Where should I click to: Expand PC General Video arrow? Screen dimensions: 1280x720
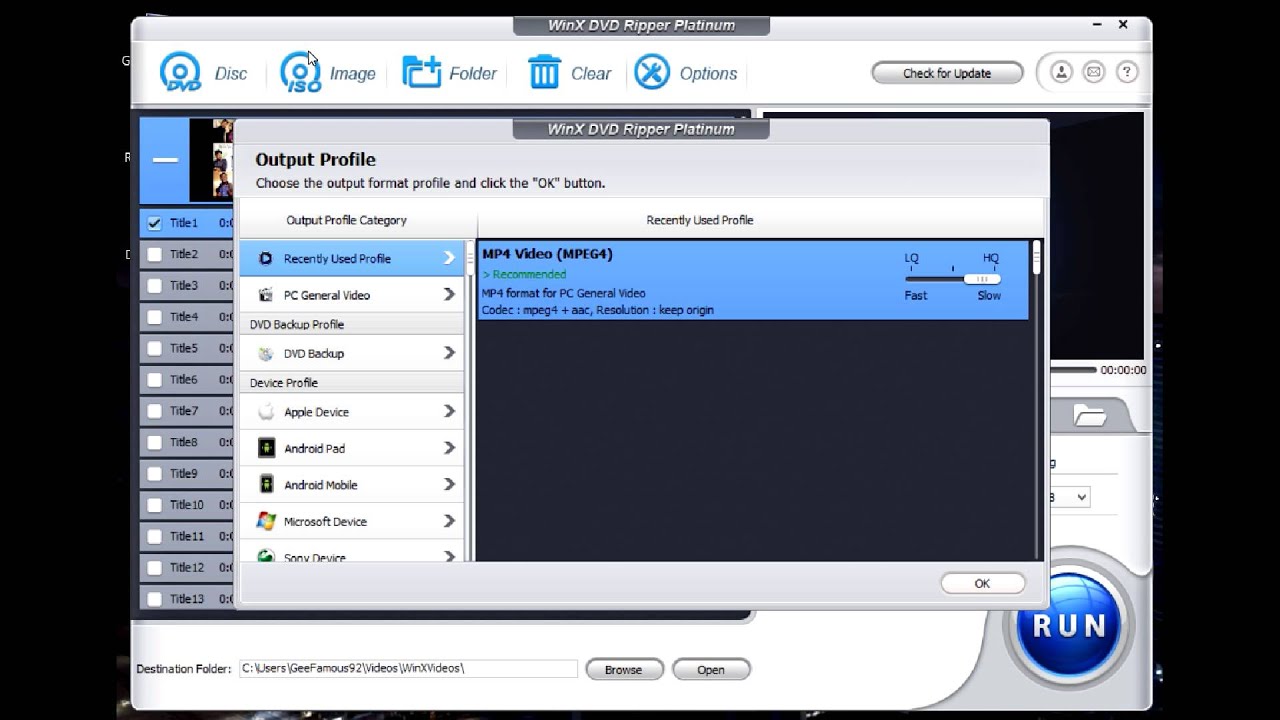coord(449,295)
